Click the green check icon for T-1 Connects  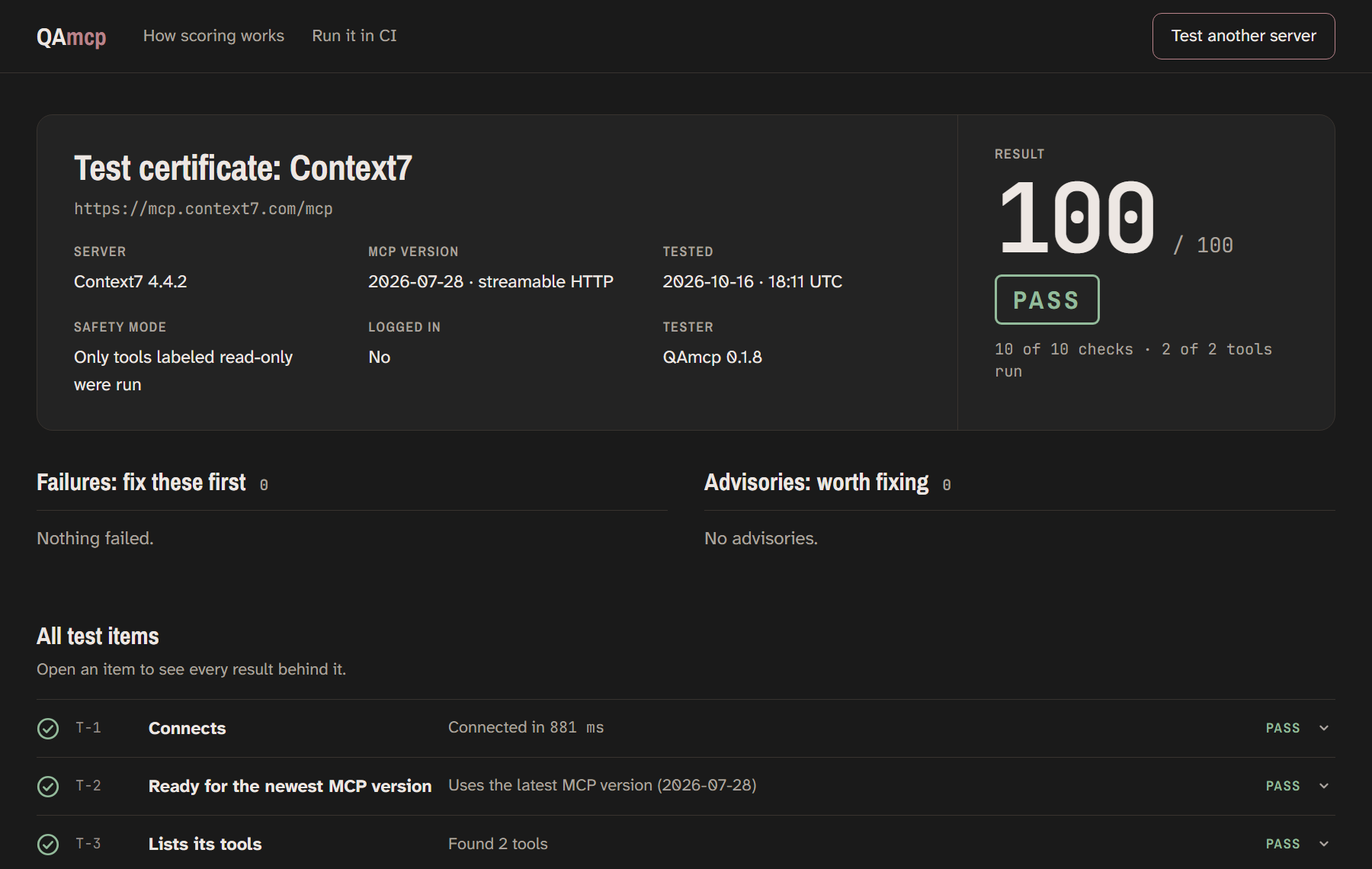tap(48, 729)
